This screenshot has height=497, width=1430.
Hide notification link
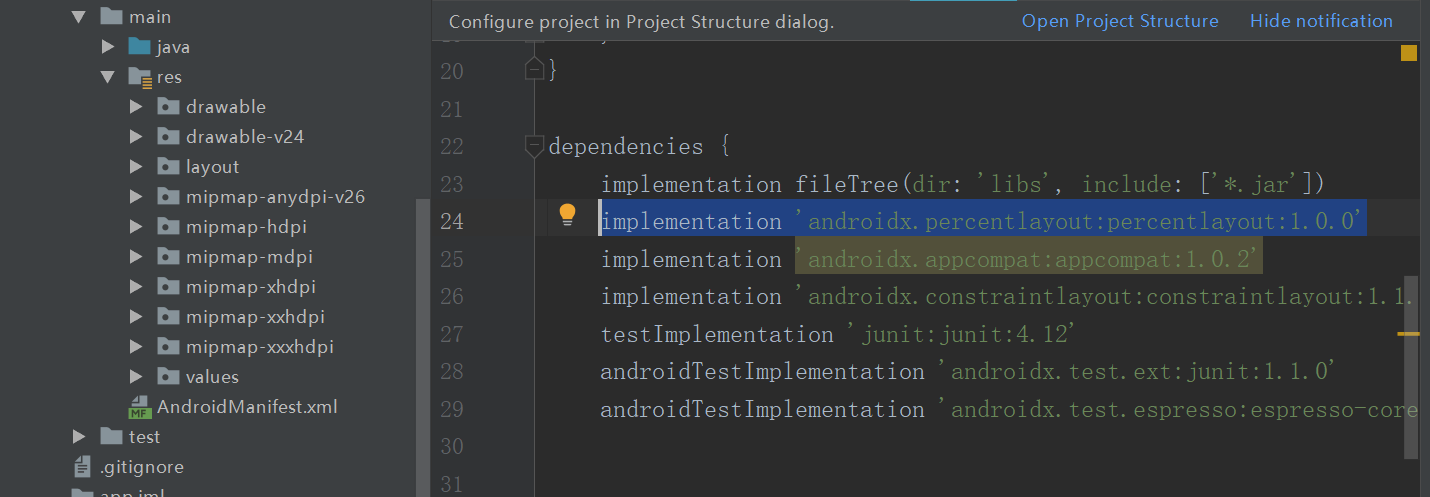pyautogui.click(x=1320, y=21)
